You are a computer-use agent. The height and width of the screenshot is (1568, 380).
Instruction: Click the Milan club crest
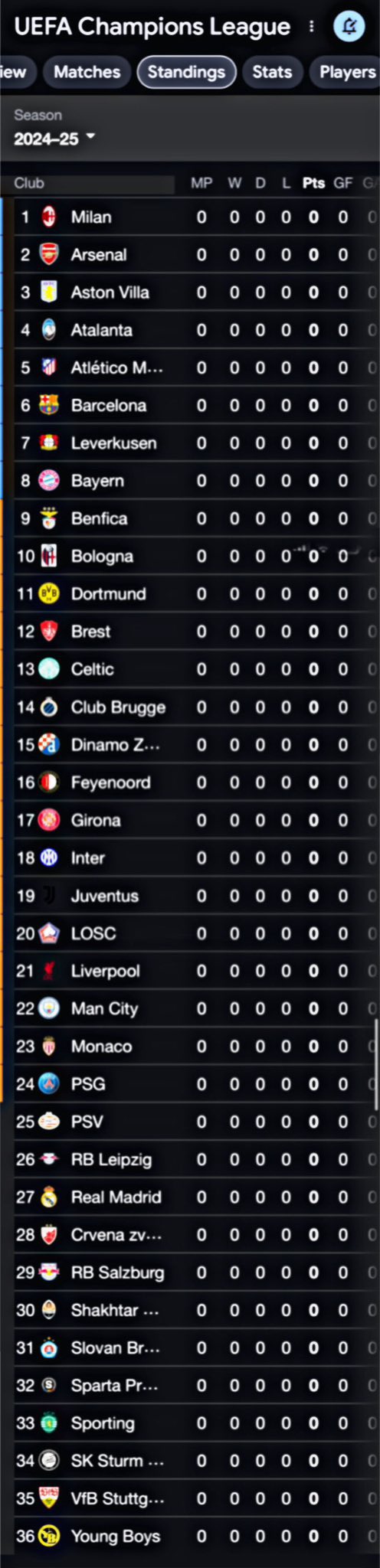point(49,217)
